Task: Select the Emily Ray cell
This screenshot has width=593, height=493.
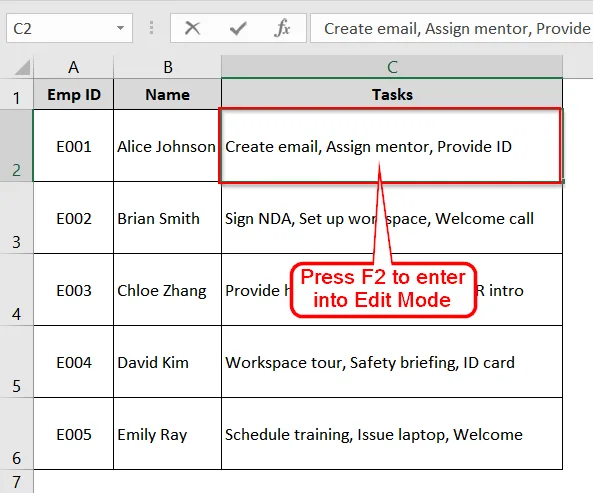Action: tap(168, 434)
